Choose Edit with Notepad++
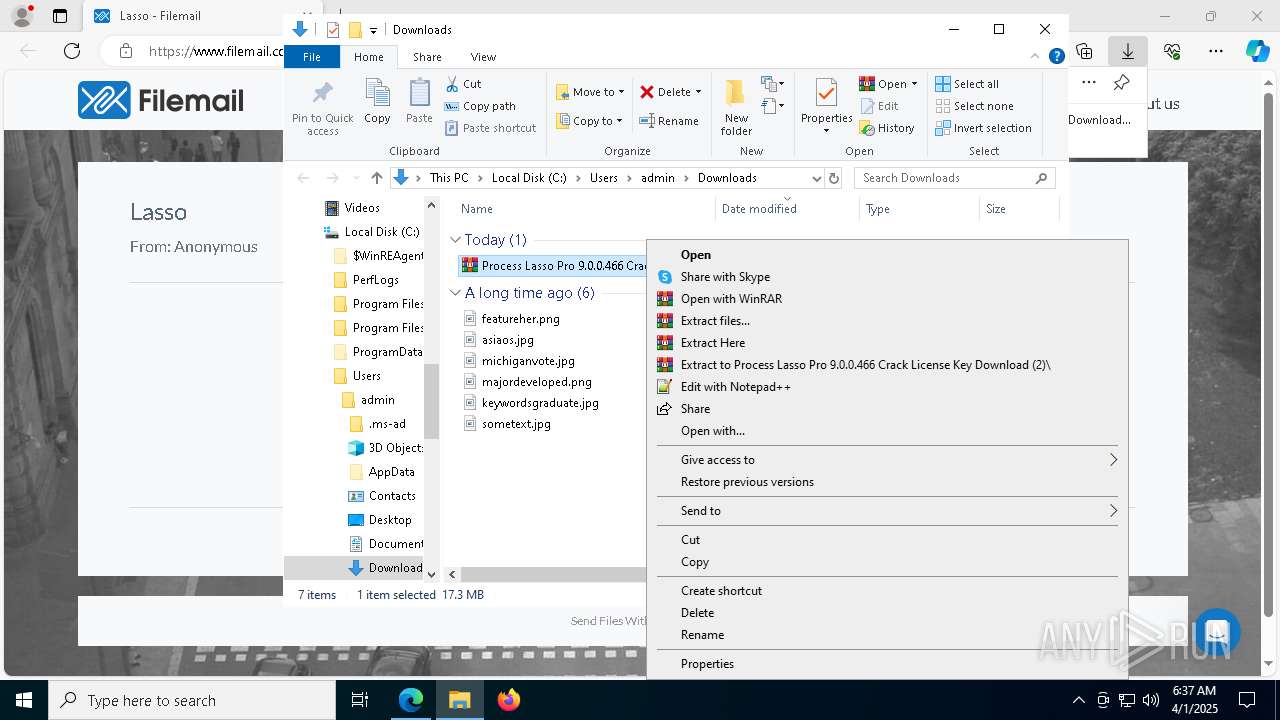The width and height of the screenshot is (1280, 720). 886,387
